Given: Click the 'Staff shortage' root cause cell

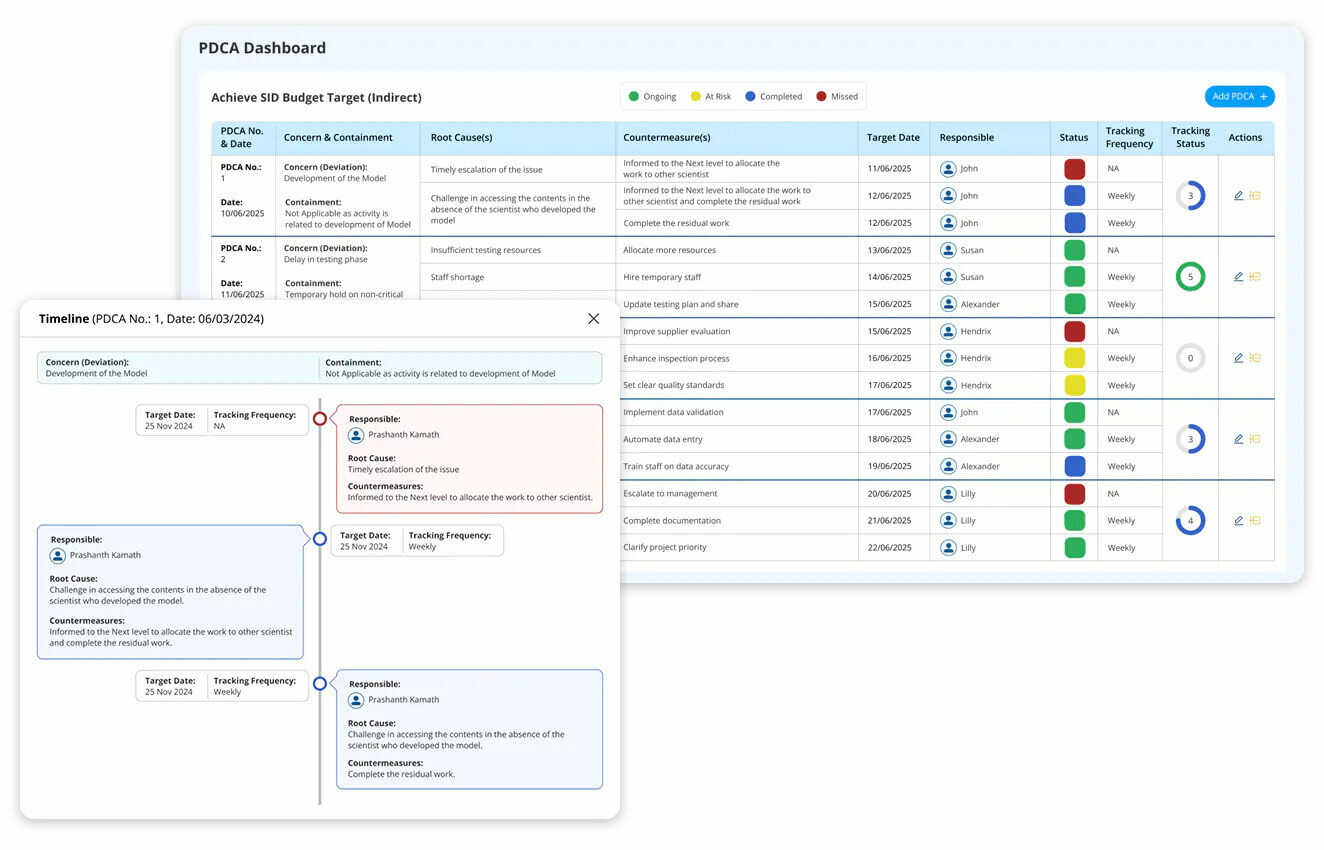Looking at the screenshot, I should tap(518, 277).
